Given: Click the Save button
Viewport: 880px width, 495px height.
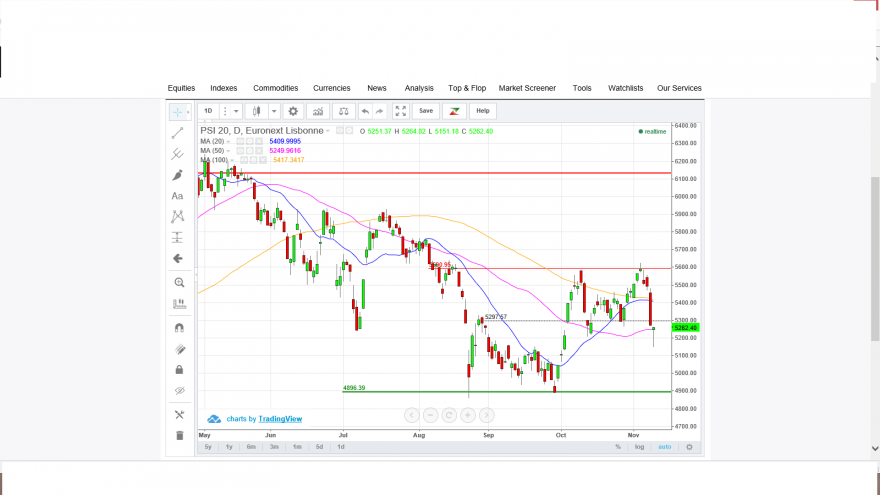Looking at the screenshot, I should 426,111.
